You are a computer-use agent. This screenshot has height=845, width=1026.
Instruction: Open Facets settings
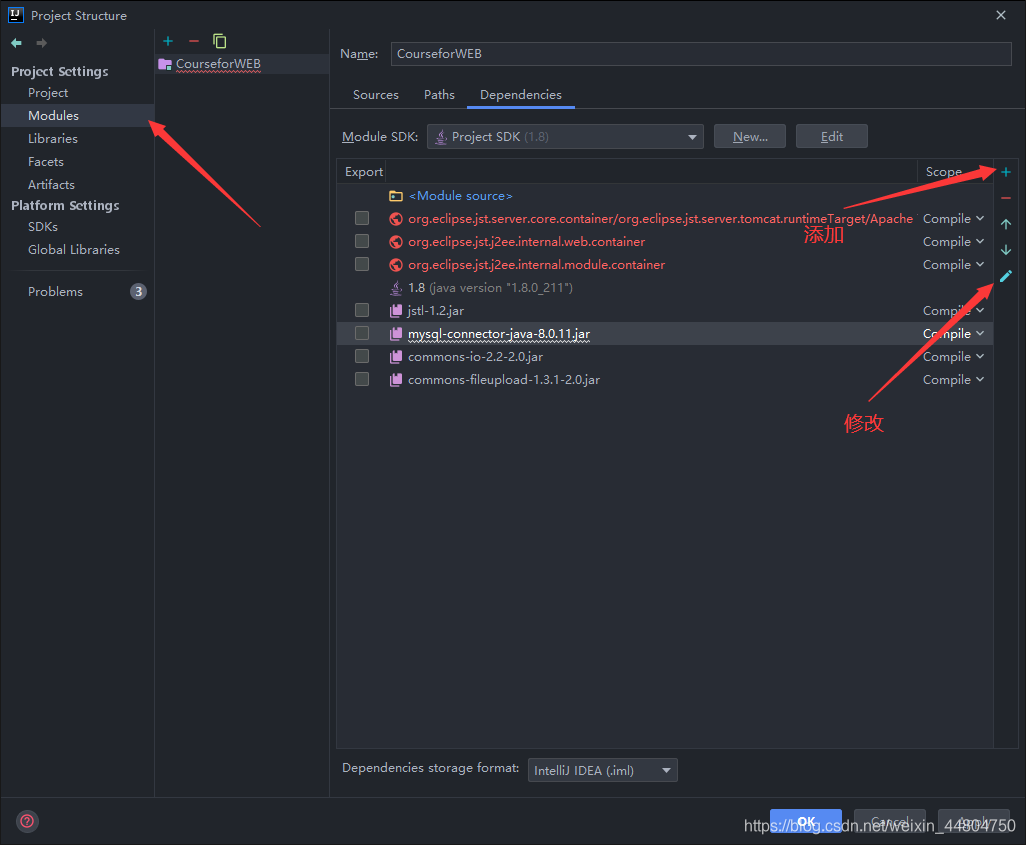pos(46,162)
